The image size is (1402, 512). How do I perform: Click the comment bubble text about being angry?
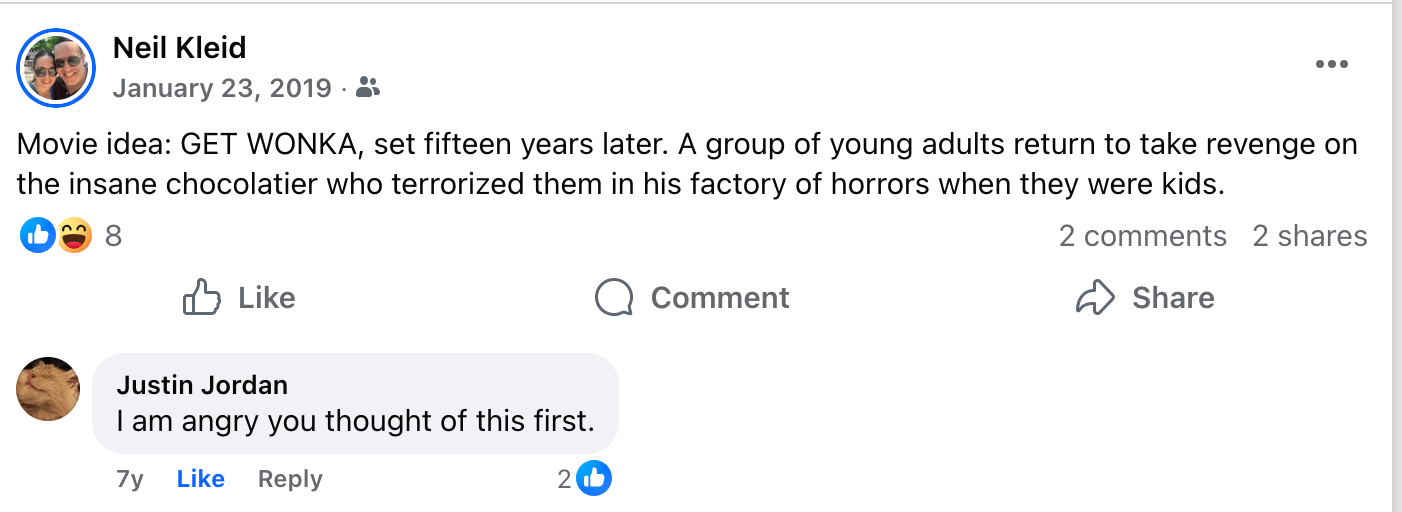(x=355, y=421)
